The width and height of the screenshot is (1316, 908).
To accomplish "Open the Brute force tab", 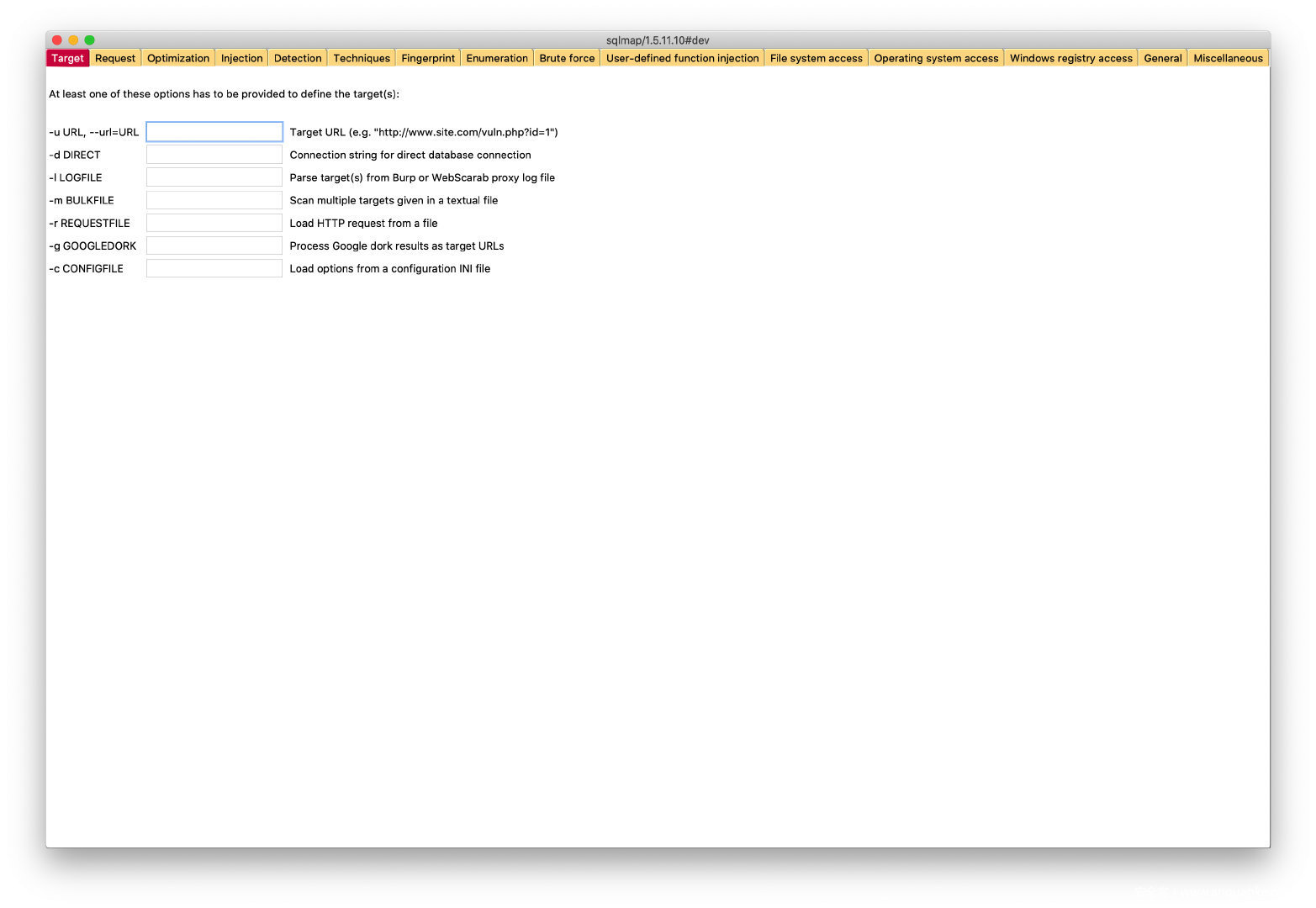I will tap(566, 58).
